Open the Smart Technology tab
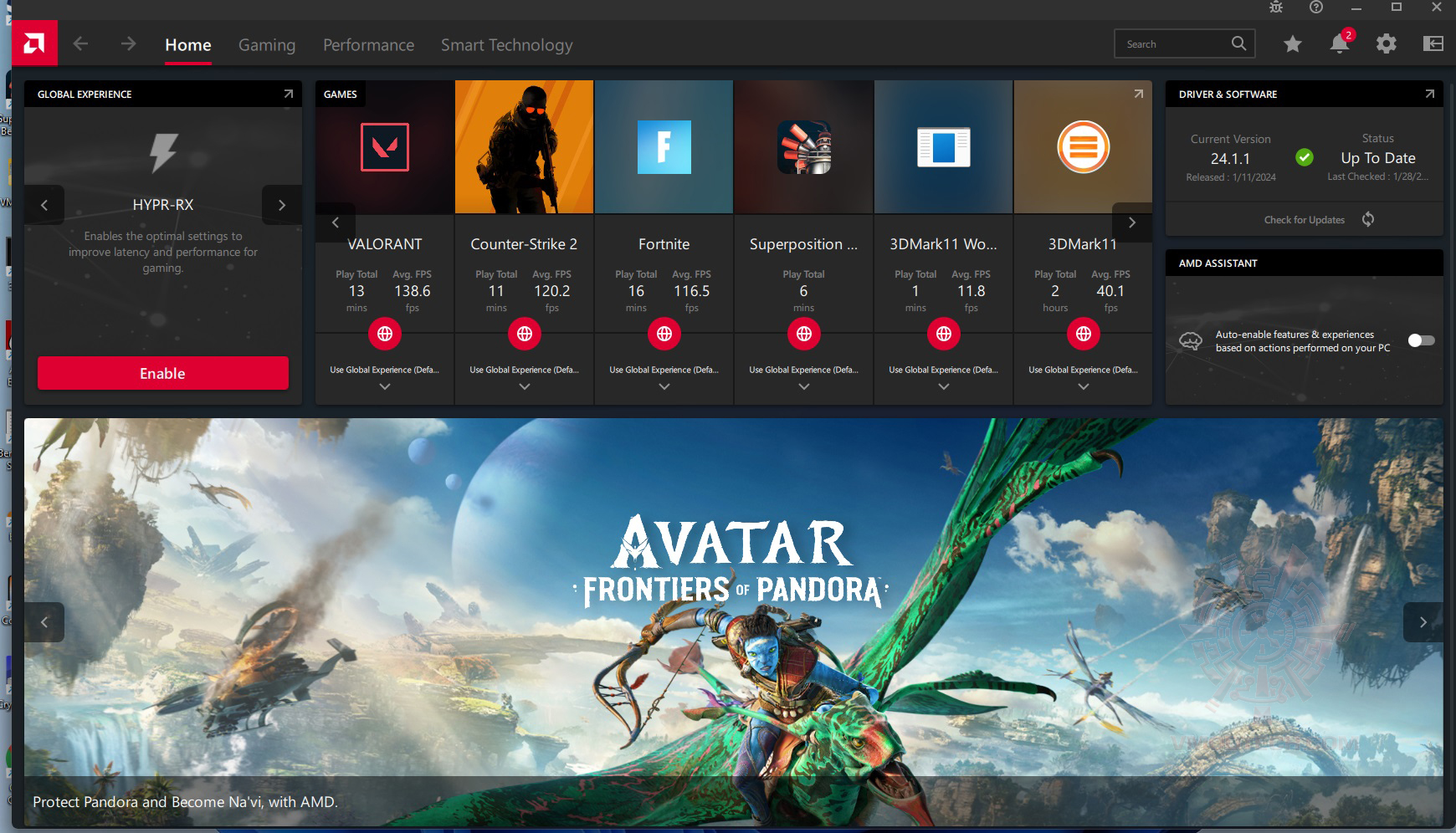Image resolution: width=1456 pixels, height=833 pixels. [507, 45]
